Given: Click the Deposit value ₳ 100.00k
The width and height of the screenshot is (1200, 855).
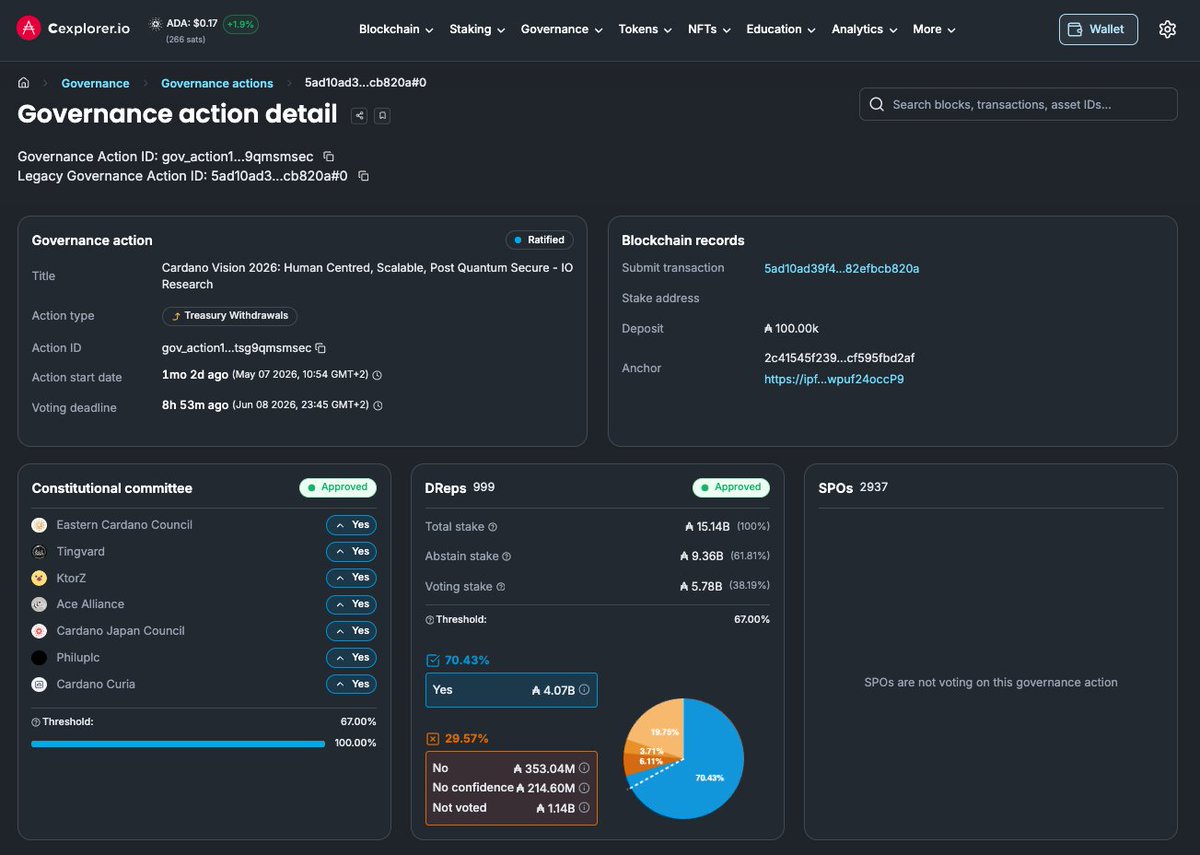Looking at the screenshot, I should pos(792,329).
